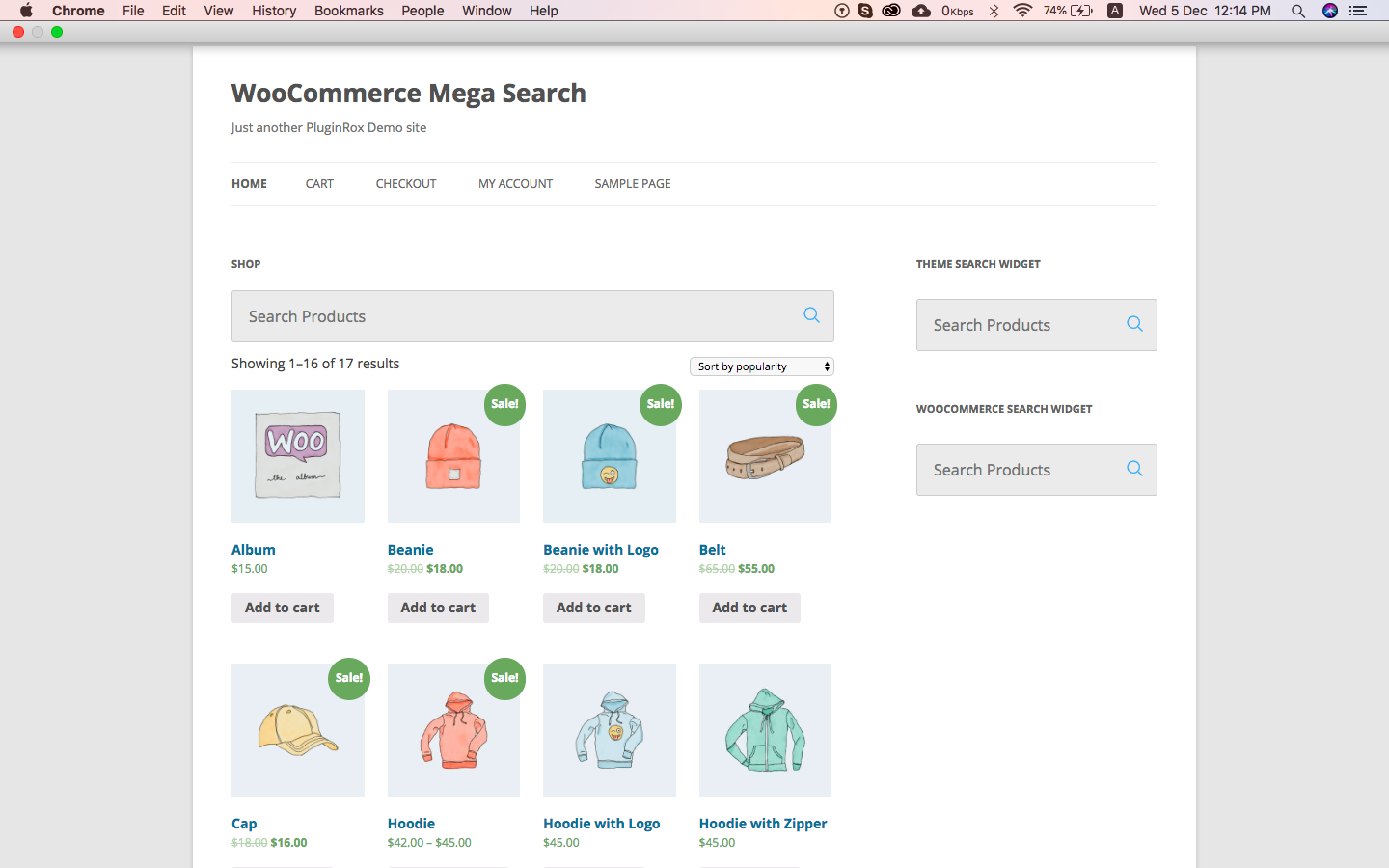
Task: Open the CART page link
Action: coord(319,183)
